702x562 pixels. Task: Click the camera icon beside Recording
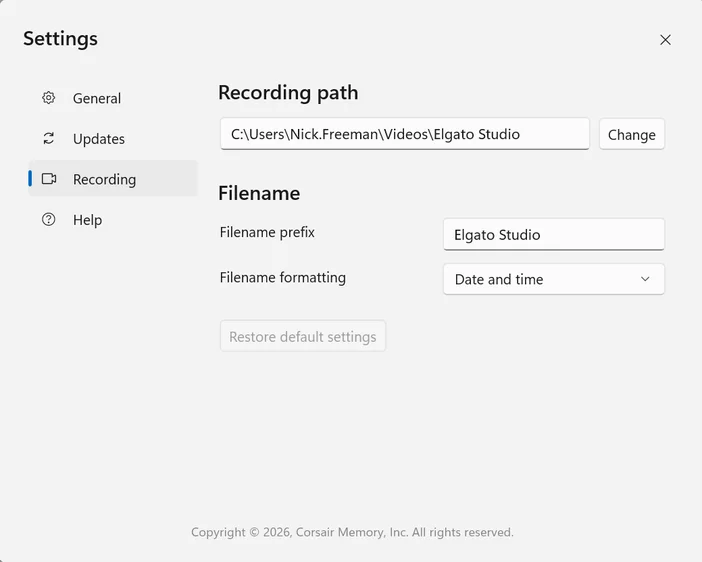[49, 179]
